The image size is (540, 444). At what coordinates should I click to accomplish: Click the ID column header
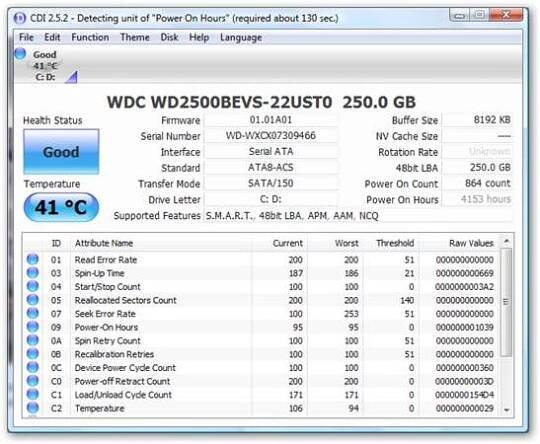(x=56, y=243)
